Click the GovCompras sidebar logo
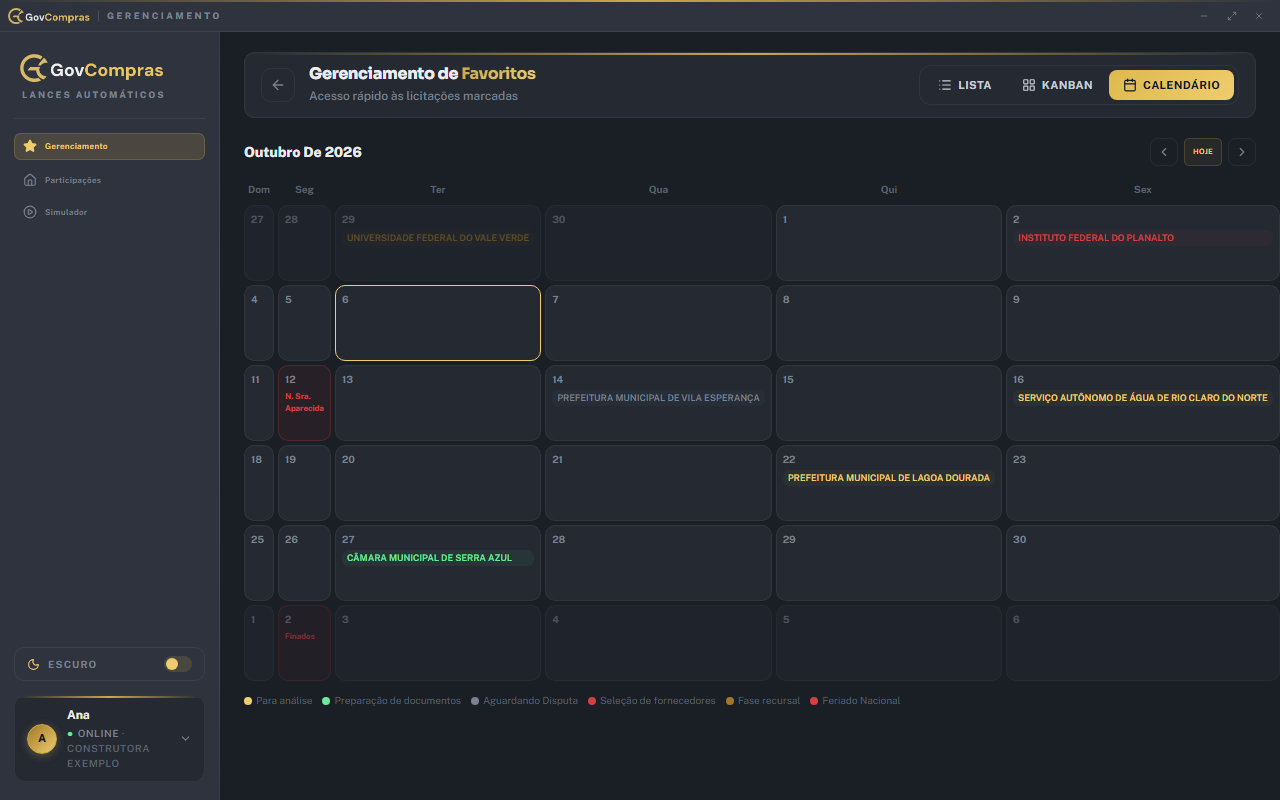 pyautogui.click(x=92, y=69)
